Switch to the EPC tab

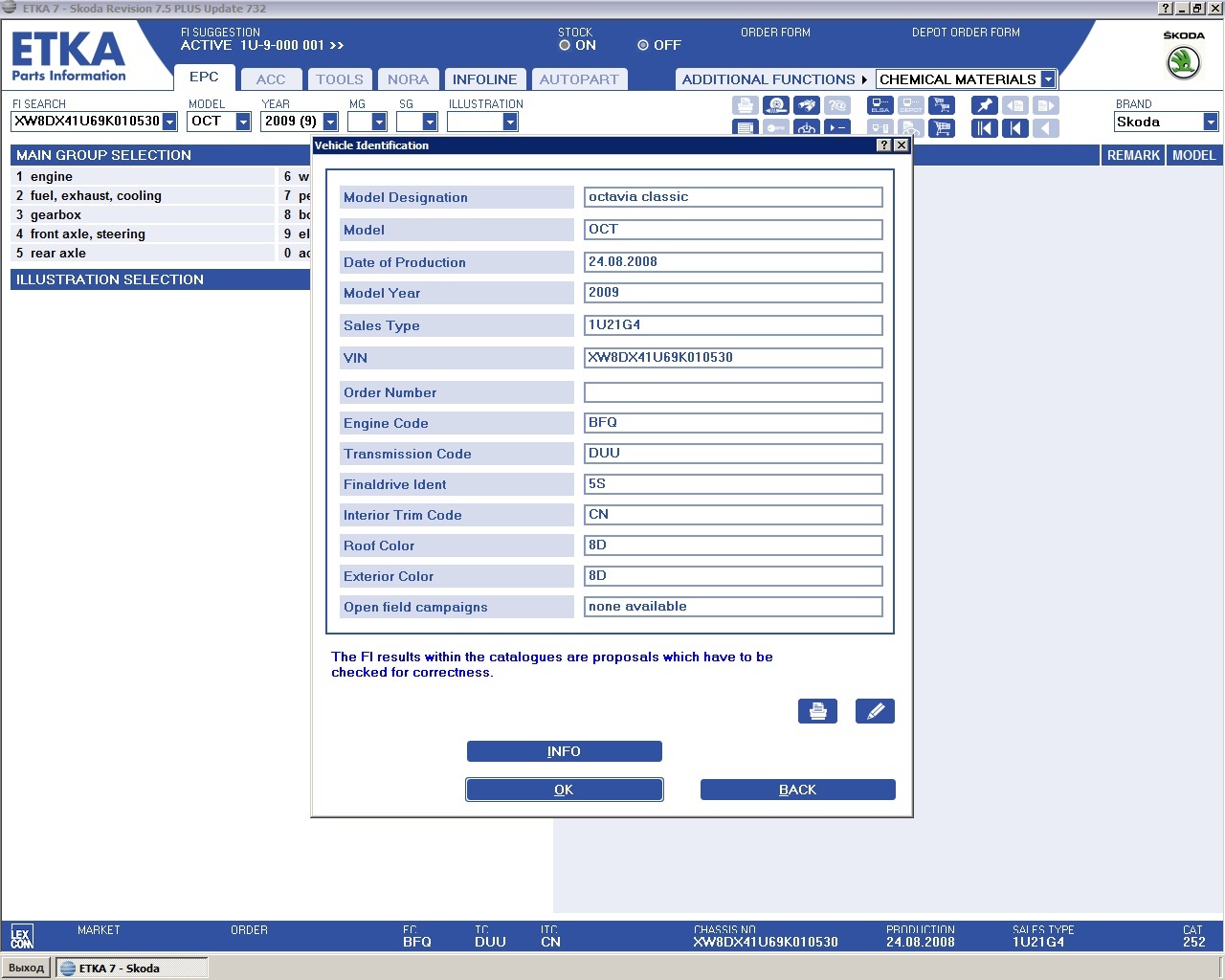(x=204, y=78)
